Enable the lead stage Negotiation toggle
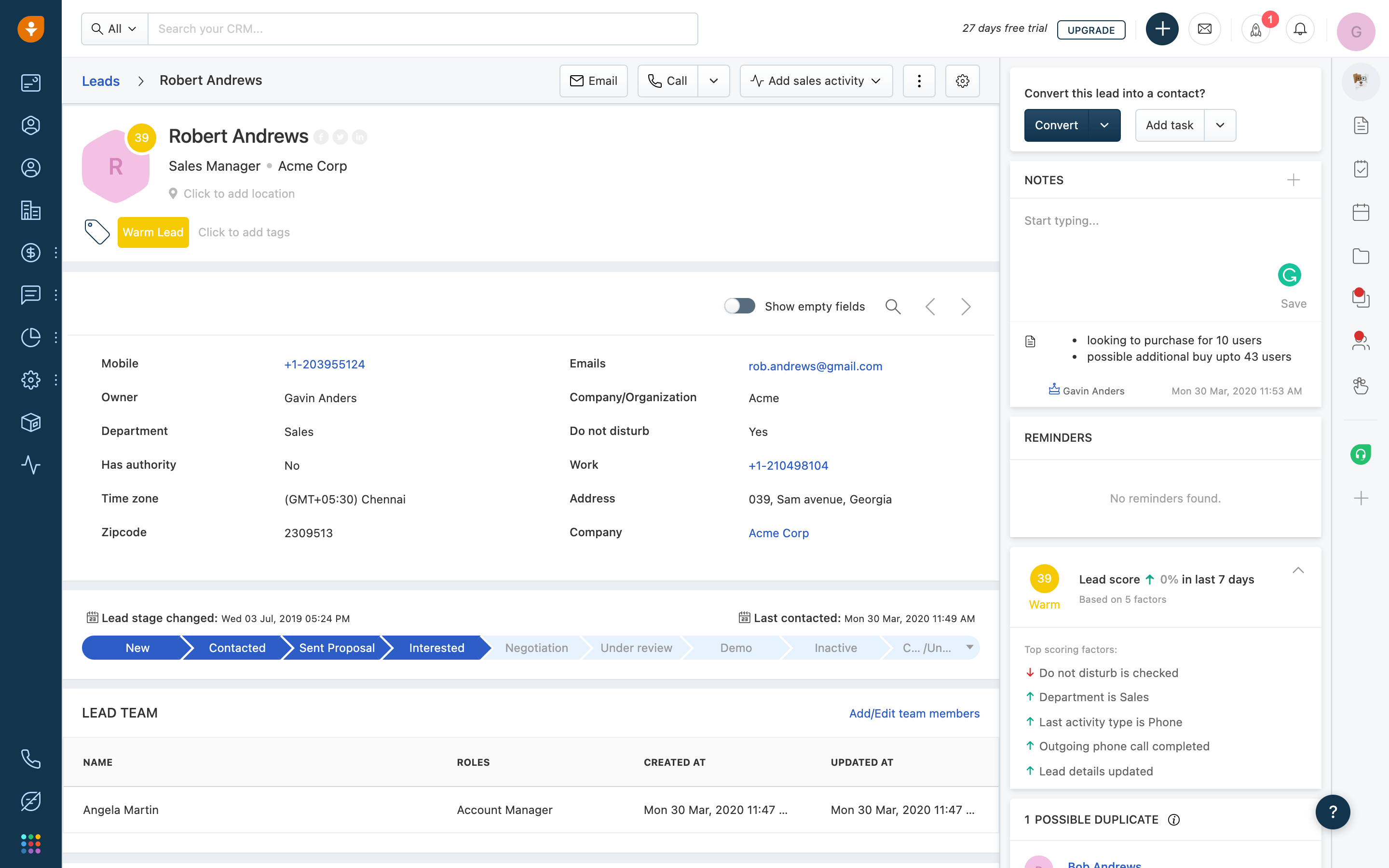 (537, 647)
